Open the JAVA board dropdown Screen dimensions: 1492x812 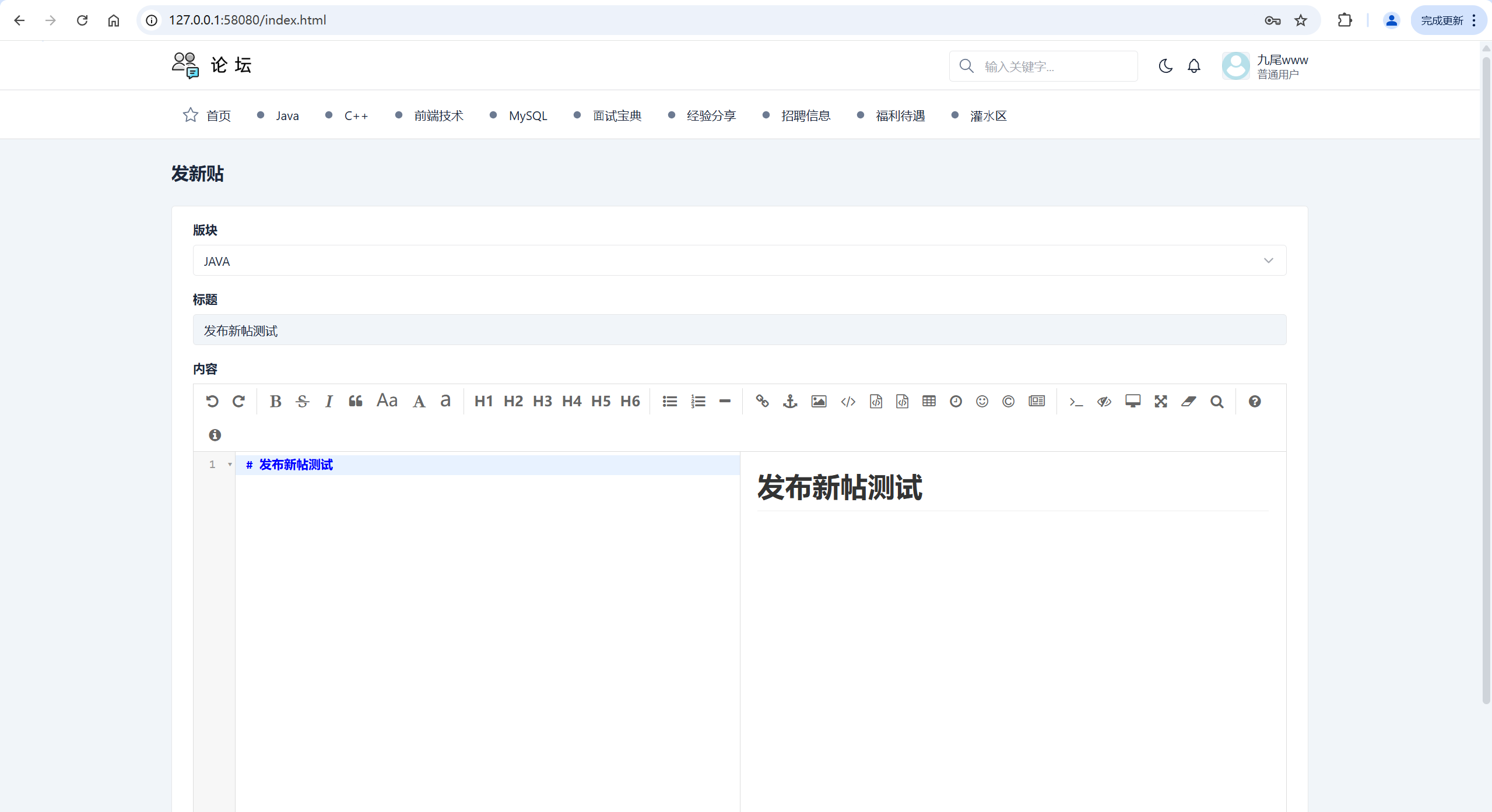pyautogui.click(x=739, y=261)
